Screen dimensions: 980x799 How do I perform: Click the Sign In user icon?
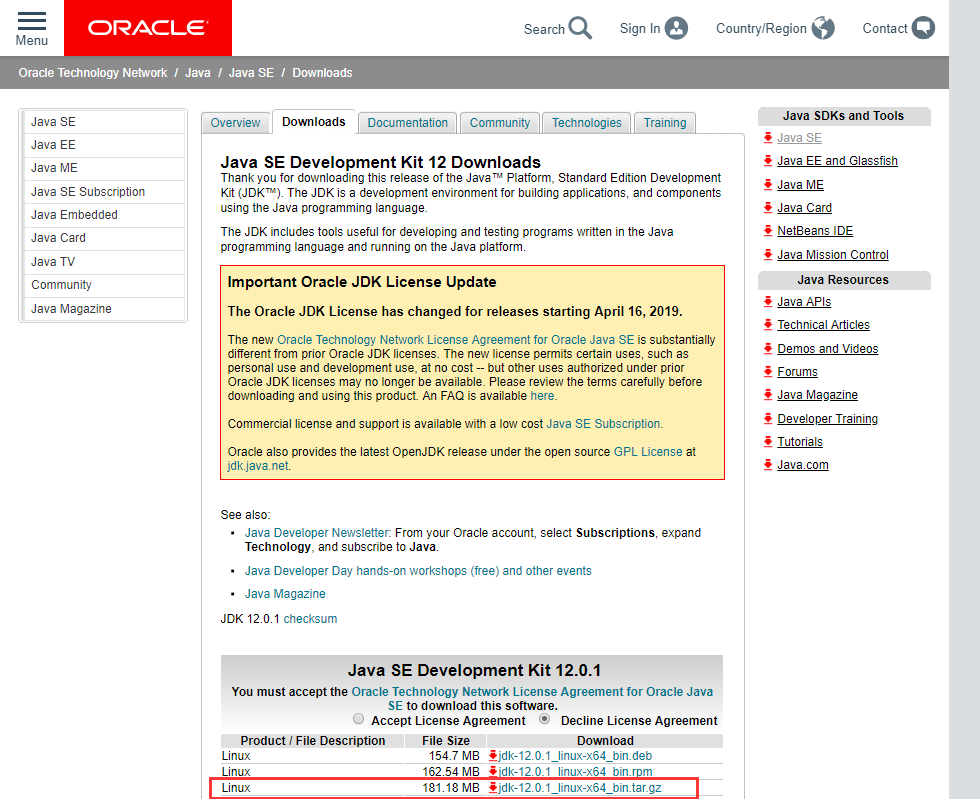click(676, 28)
